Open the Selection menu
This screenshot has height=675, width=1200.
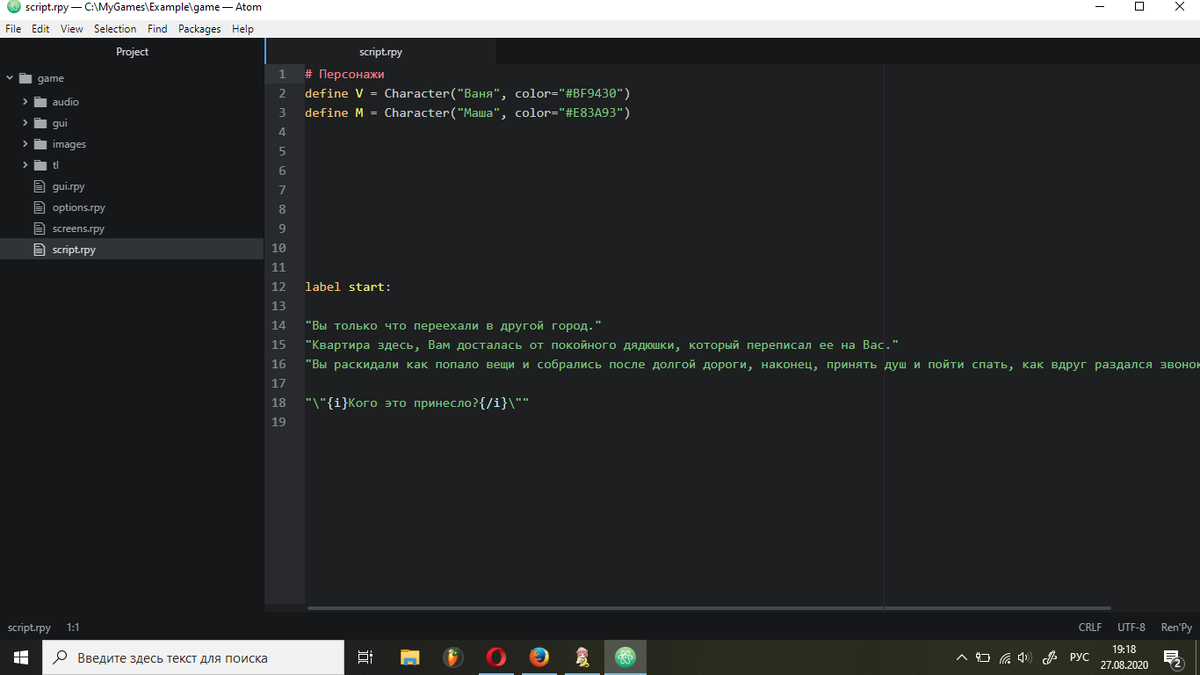click(115, 29)
